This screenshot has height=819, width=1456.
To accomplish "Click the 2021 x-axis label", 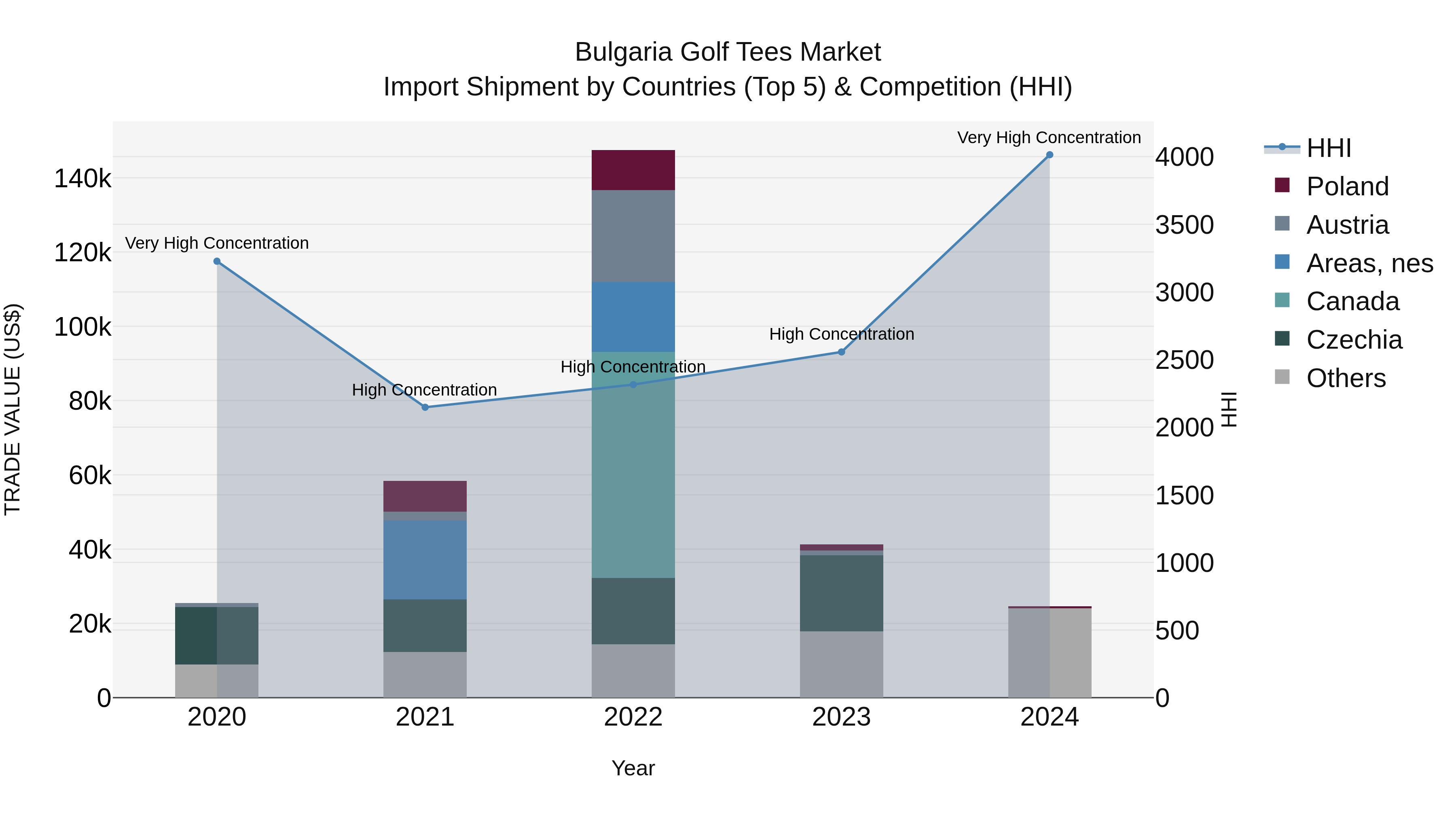I will tap(425, 717).
